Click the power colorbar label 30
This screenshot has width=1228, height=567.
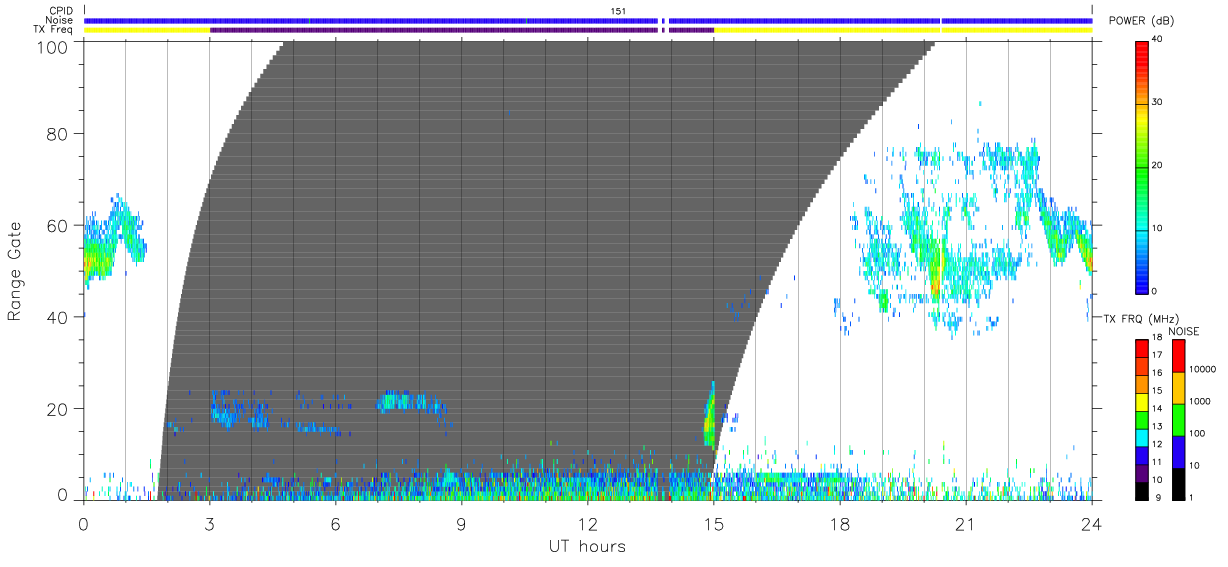coord(1158,103)
